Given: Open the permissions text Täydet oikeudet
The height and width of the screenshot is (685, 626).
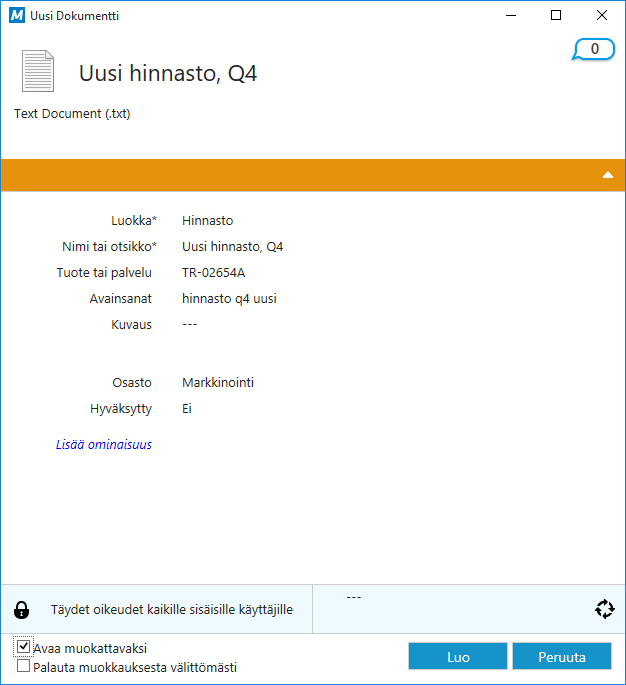Looking at the screenshot, I should click(172, 609).
